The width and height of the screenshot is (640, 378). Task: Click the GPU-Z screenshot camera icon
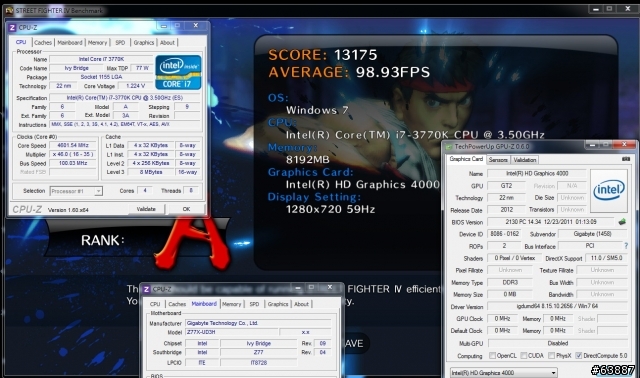pyautogui.click(x=626, y=159)
